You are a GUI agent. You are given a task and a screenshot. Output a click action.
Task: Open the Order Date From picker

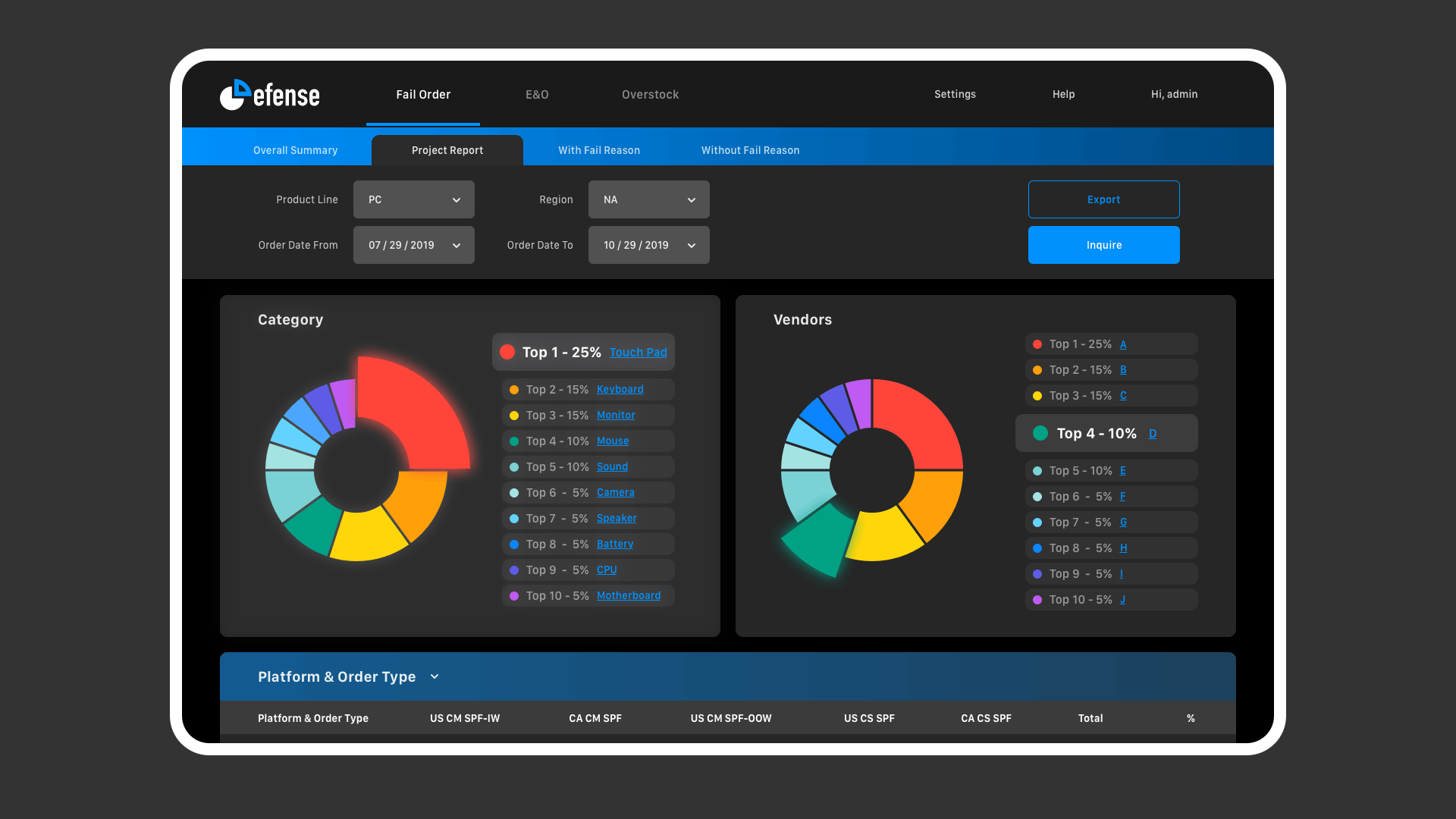[414, 245]
